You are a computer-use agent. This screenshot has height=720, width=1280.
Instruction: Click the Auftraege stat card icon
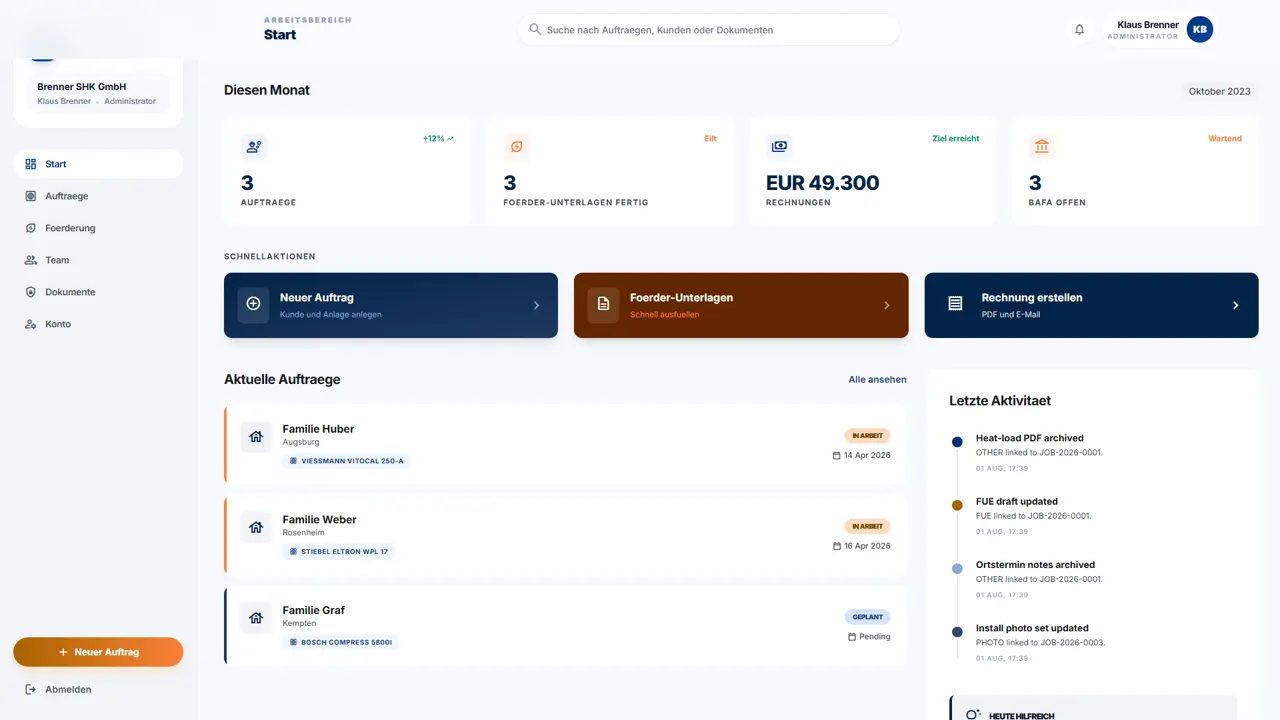click(254, 147)
